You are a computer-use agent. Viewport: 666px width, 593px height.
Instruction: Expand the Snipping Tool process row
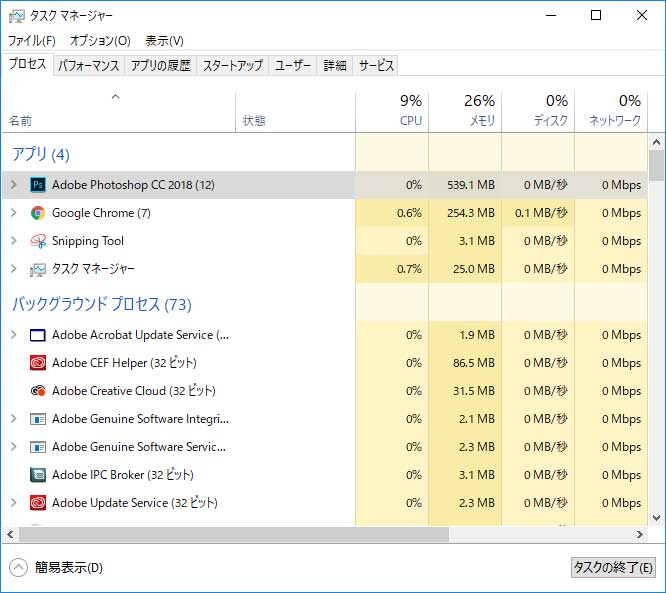click(x=14, y=241)
